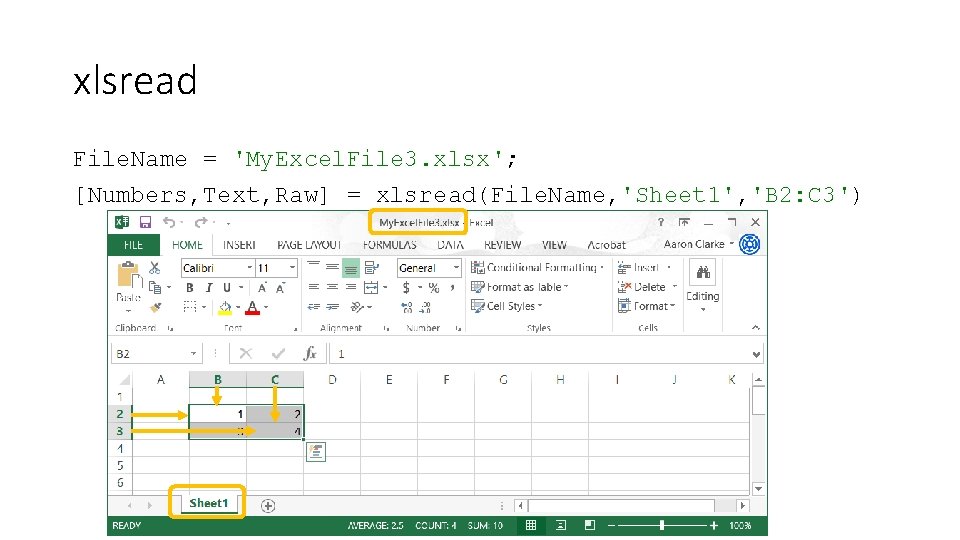Screen dimensions: 960x540
Task: Redo the last action
Action: (200, 222)
